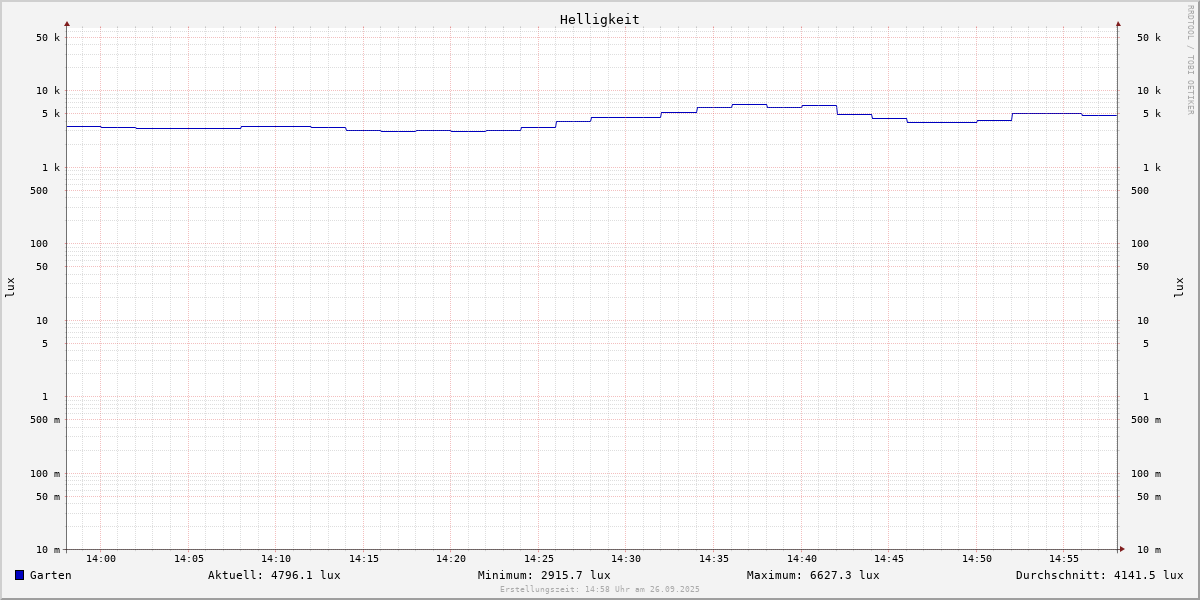Click the 14:40 tick label

[801, 559]
